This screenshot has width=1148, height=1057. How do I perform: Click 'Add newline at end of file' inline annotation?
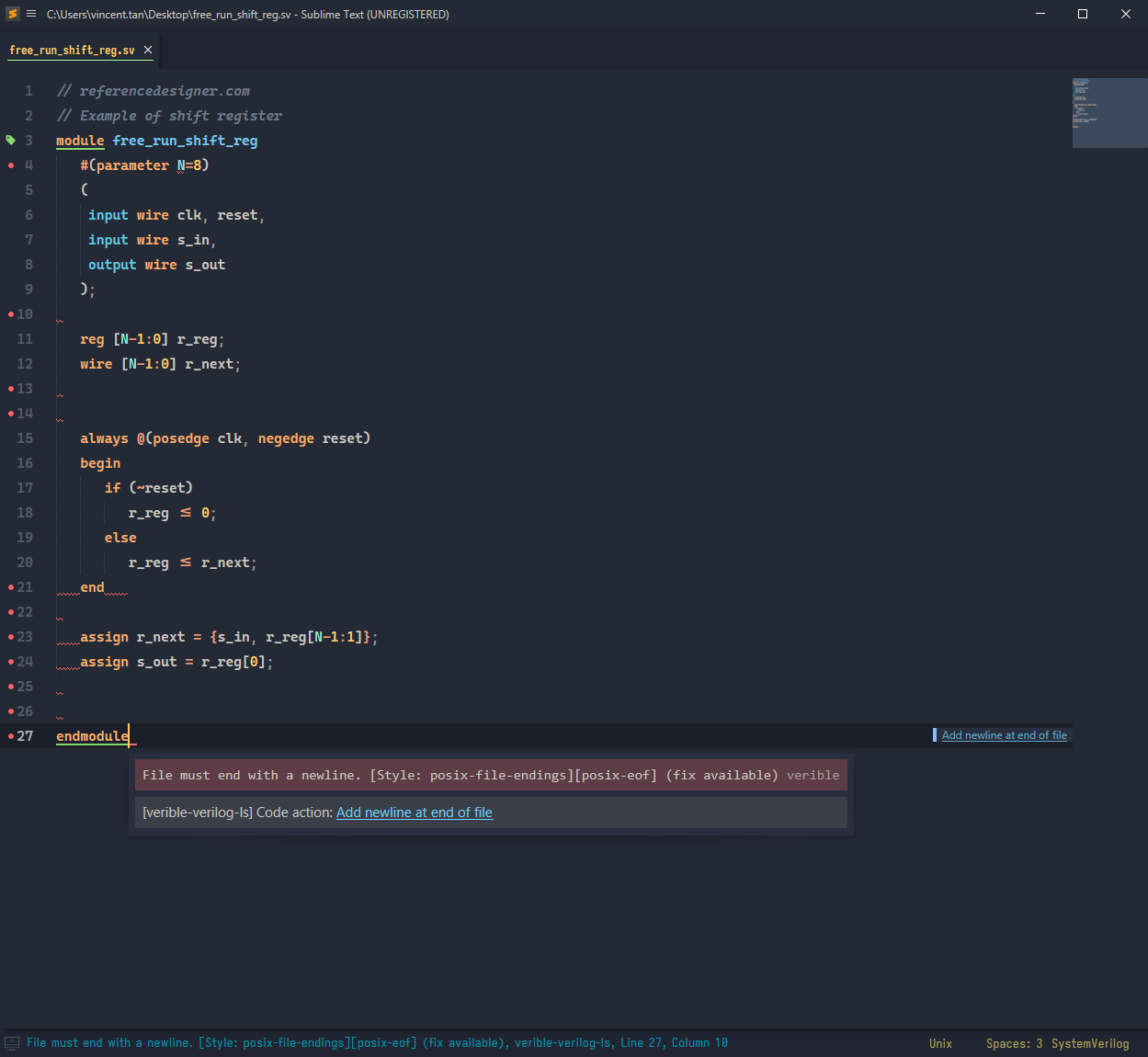[x=1004, y=735]
